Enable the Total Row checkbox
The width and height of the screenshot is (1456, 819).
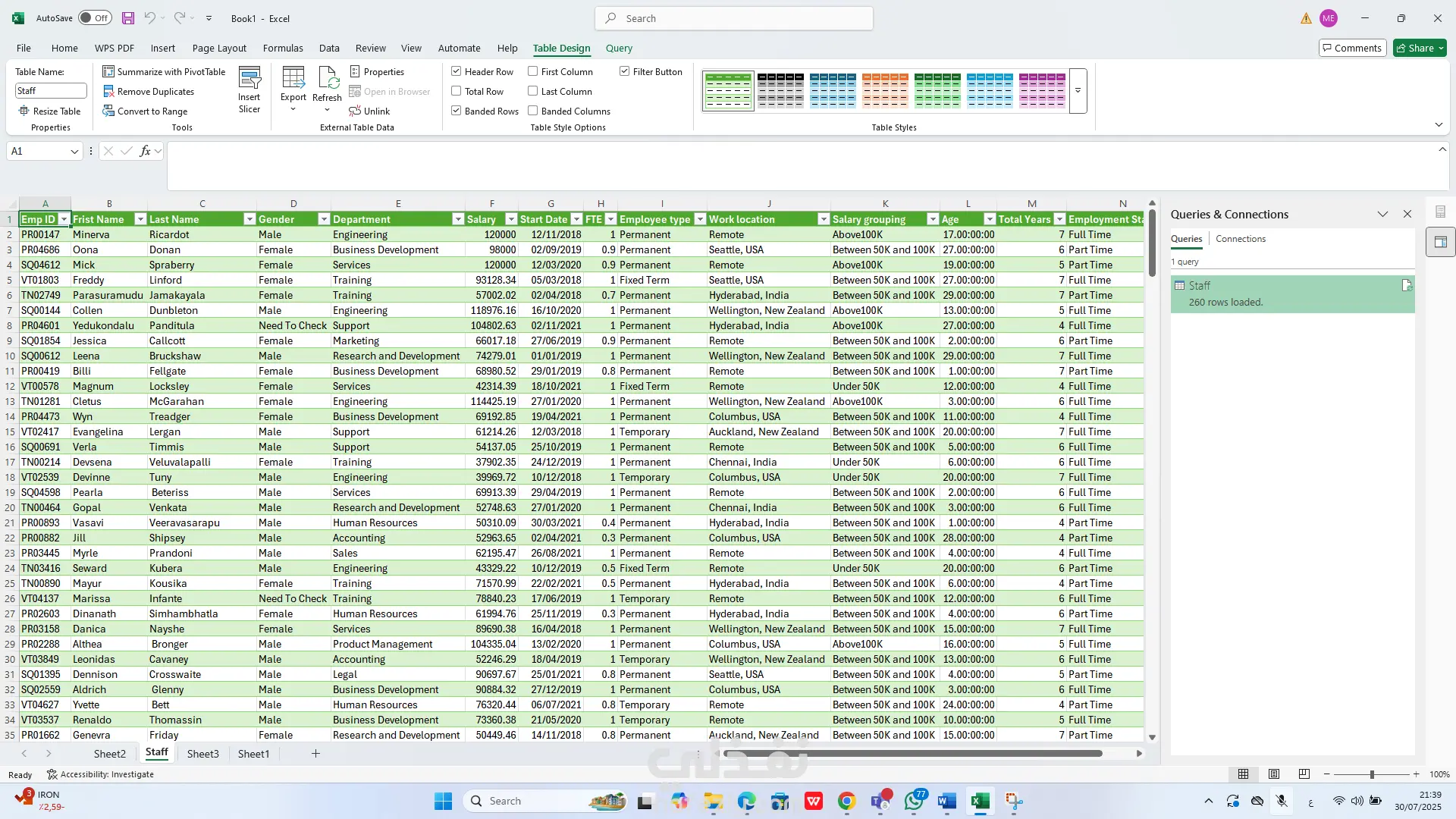(x=457, y=91)
